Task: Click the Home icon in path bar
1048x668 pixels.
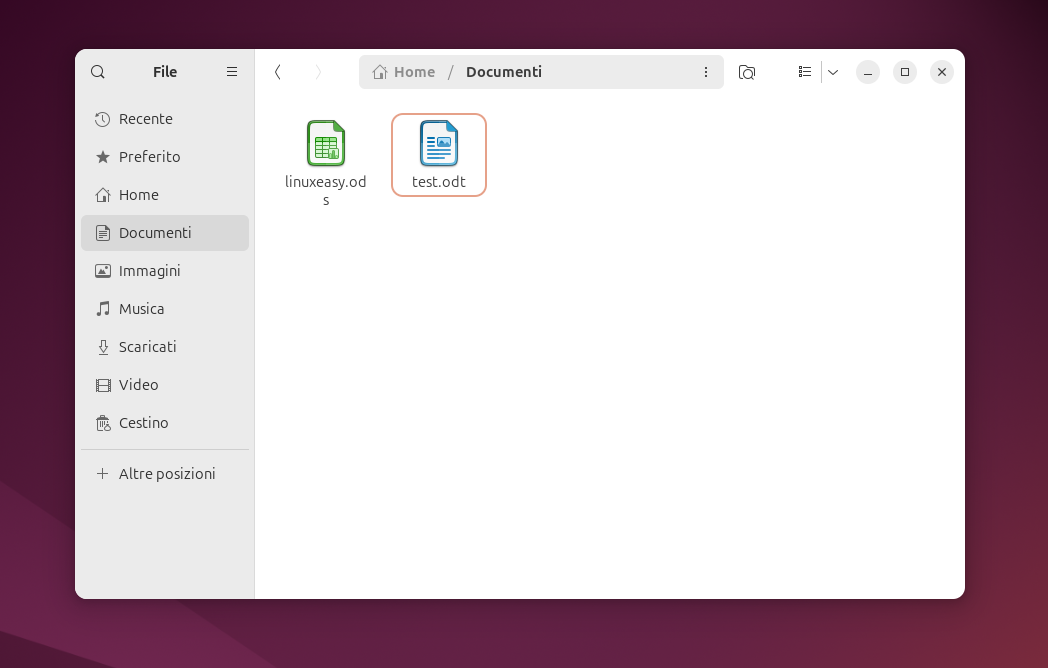Action: [x=380, y=72]
